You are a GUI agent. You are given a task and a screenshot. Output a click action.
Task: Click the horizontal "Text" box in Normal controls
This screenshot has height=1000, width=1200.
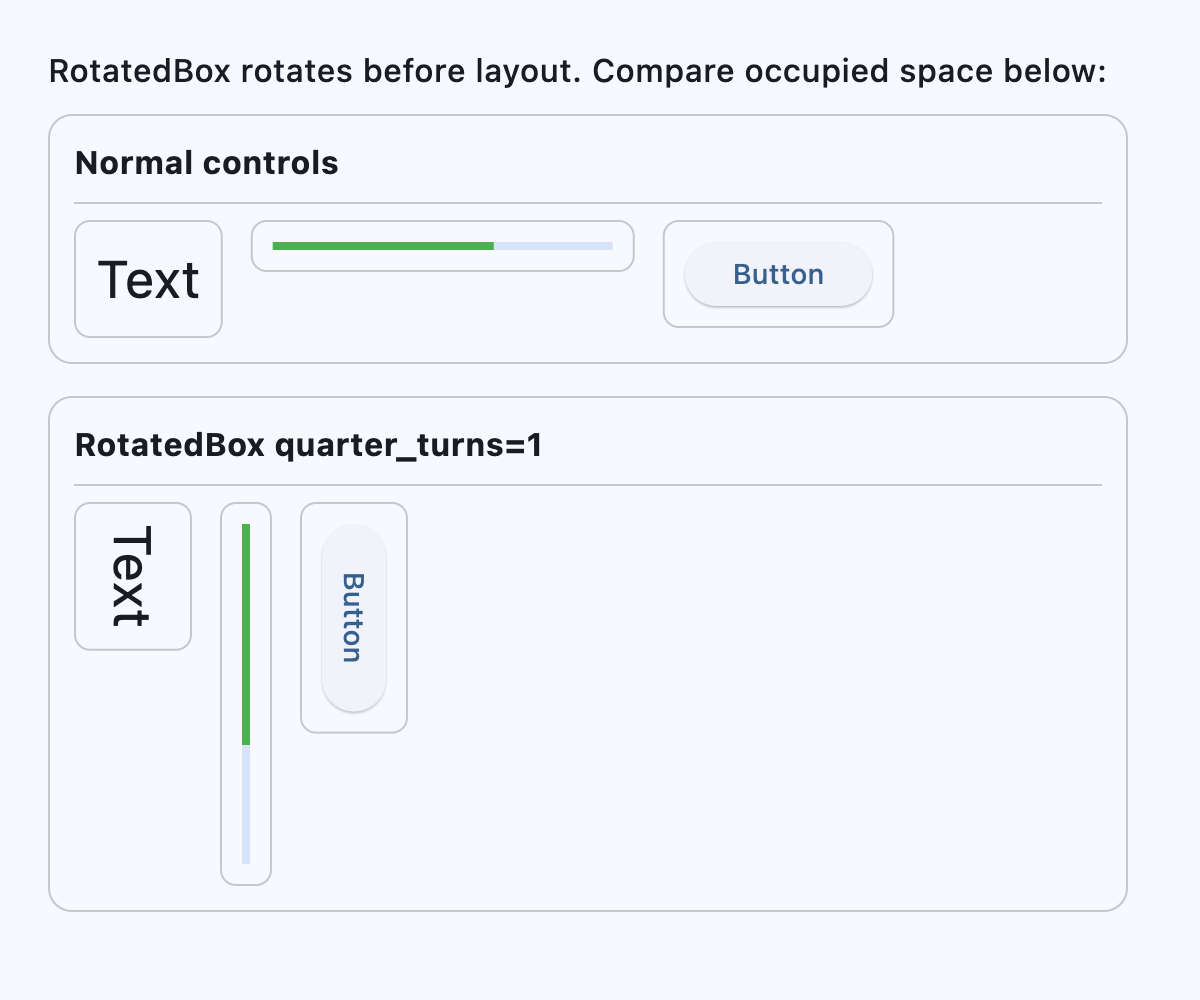(x=147, y=278)
